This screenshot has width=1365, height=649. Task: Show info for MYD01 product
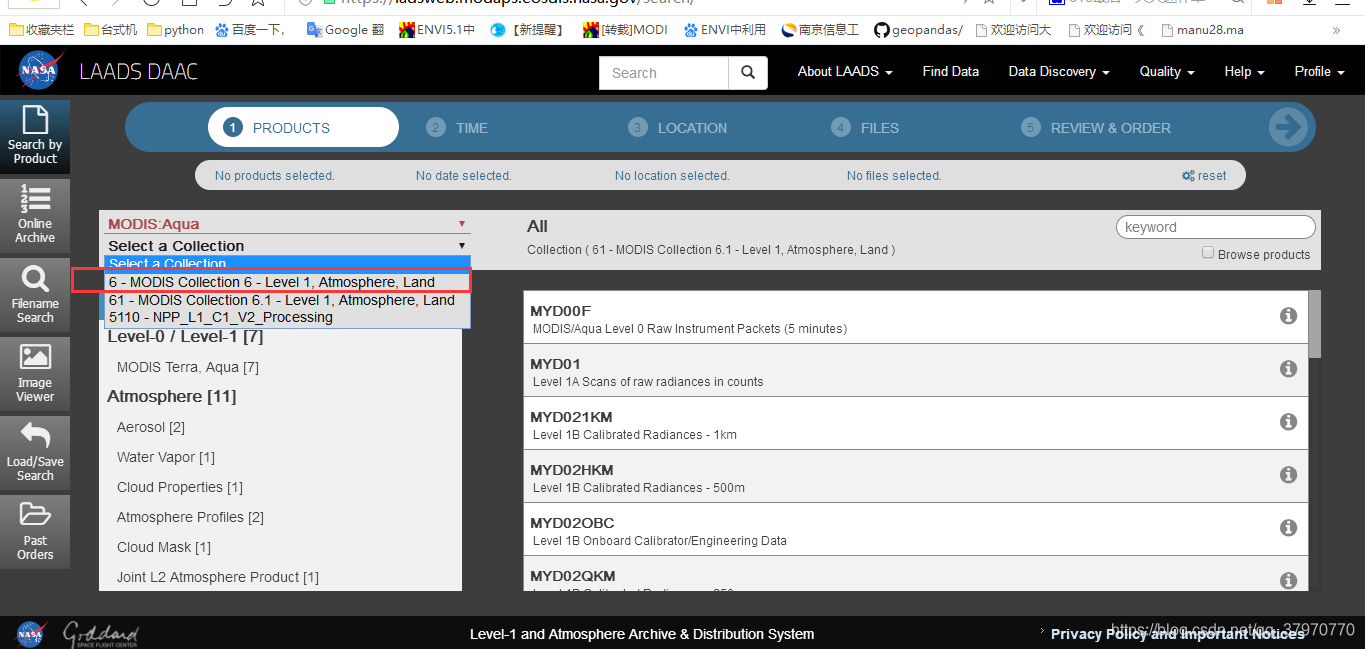1289,369
